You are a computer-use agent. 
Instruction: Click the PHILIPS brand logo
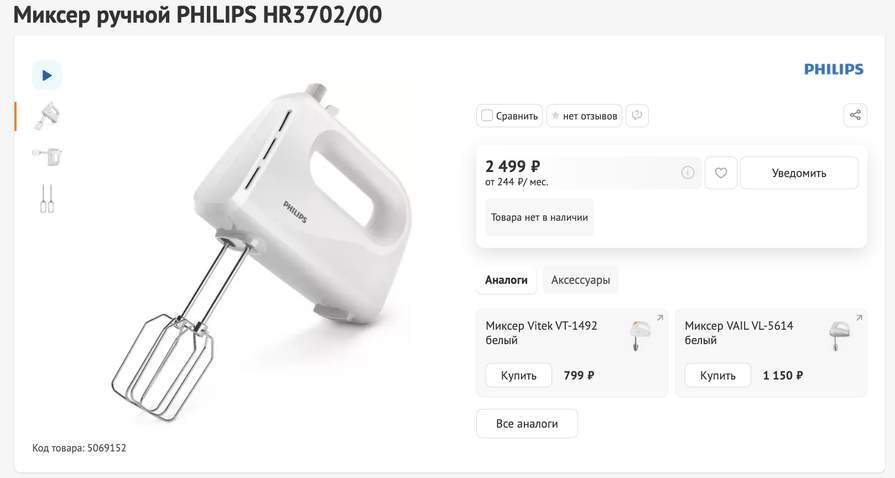[833, 69]
